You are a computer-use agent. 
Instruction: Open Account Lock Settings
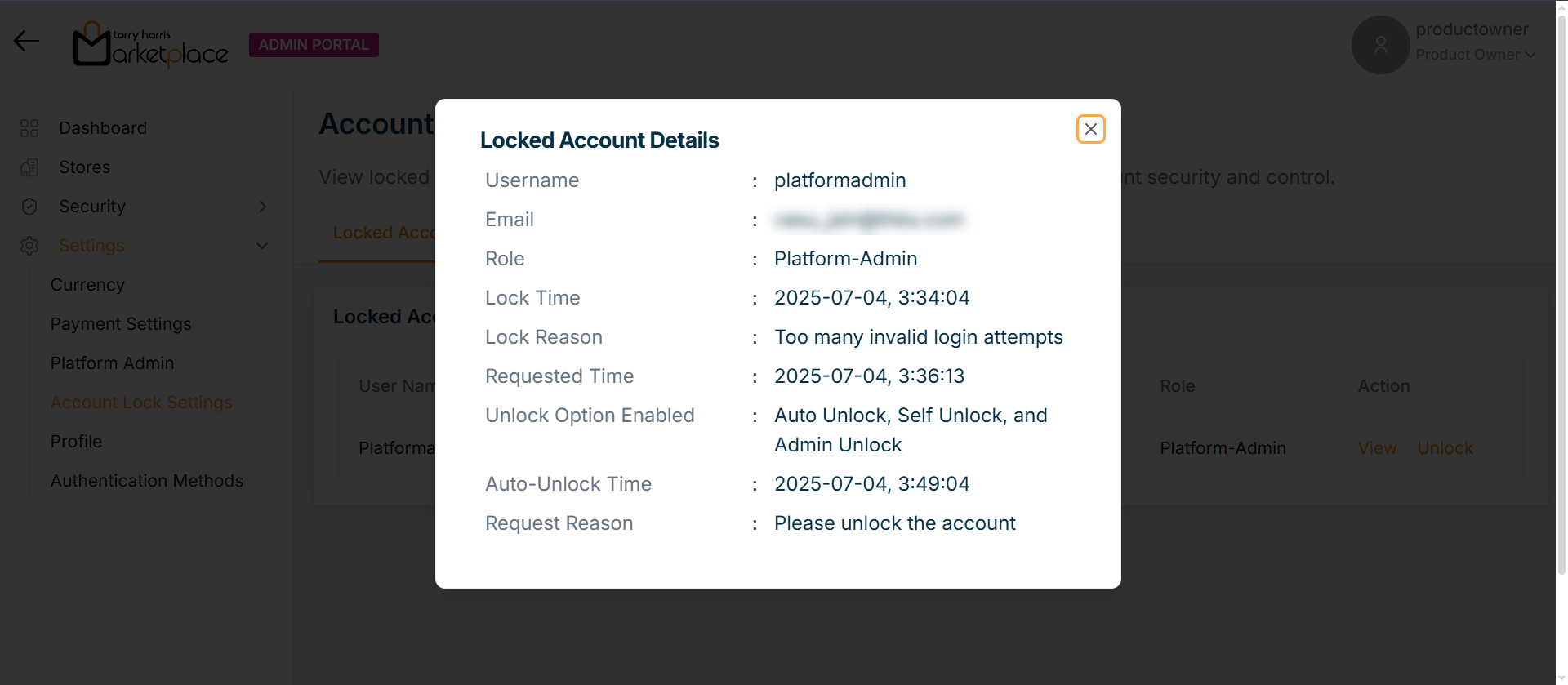point(141,403)
